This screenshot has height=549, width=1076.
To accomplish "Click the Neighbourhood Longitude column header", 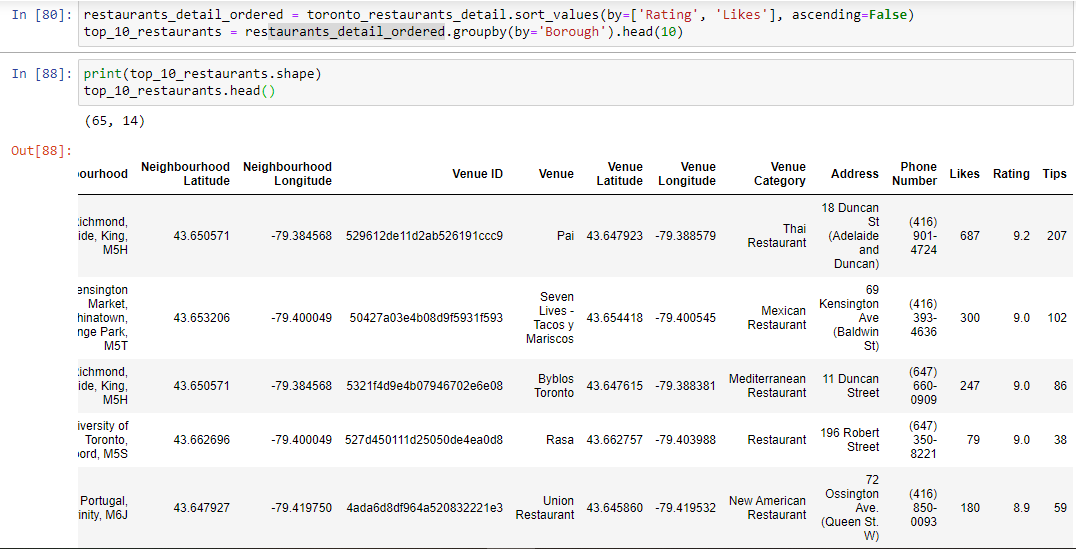I will [x=287, y=174].
